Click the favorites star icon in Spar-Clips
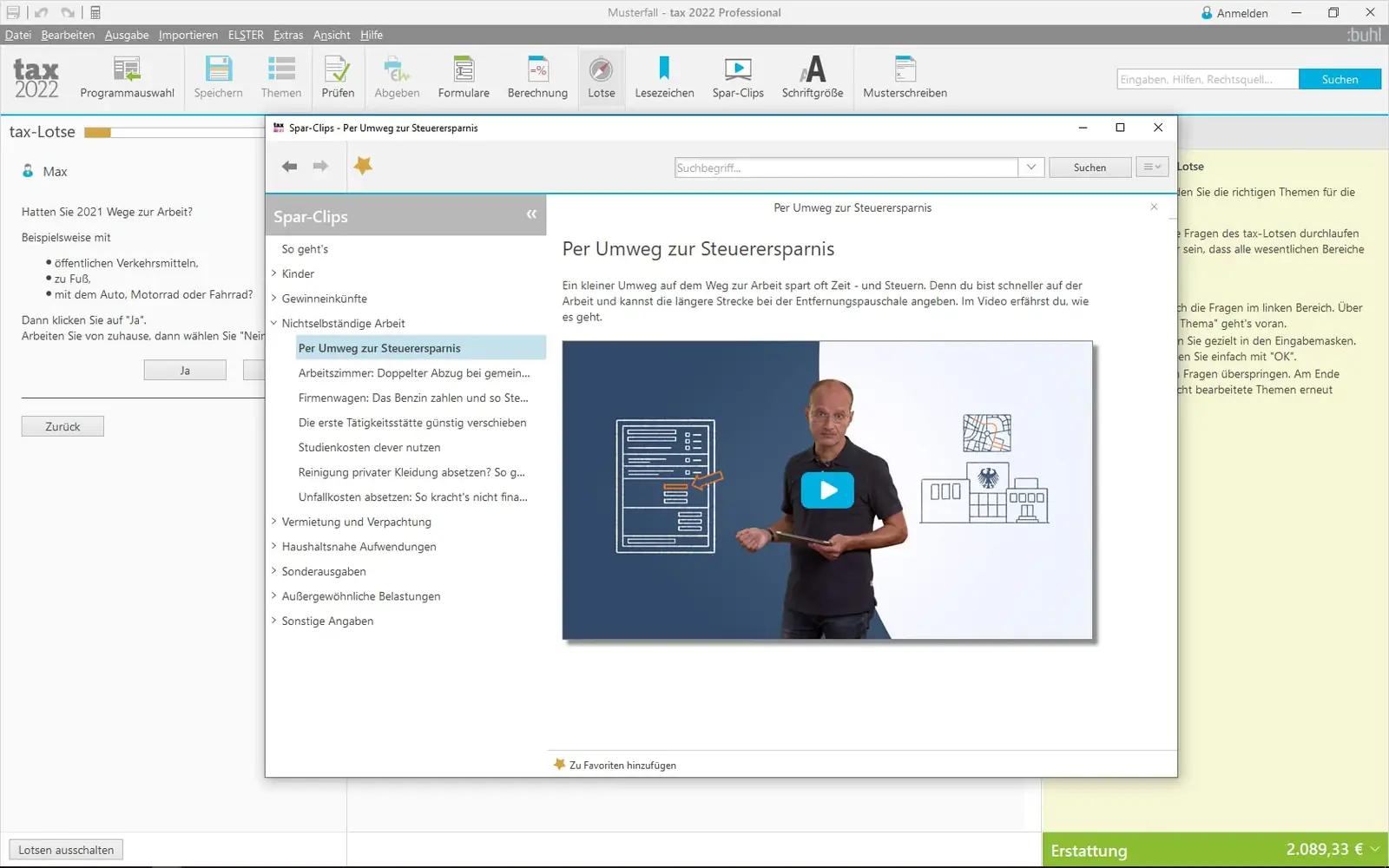This screenshot has width=1389, height=868. click(363, 165)
